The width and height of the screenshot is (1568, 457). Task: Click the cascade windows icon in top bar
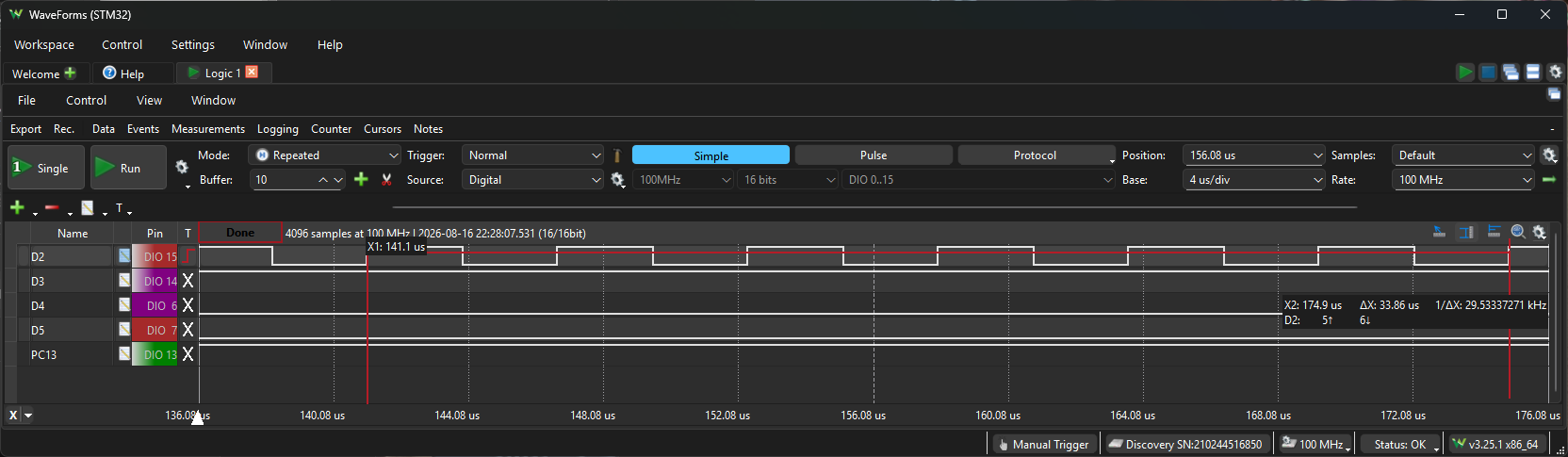pos(1511,73)
